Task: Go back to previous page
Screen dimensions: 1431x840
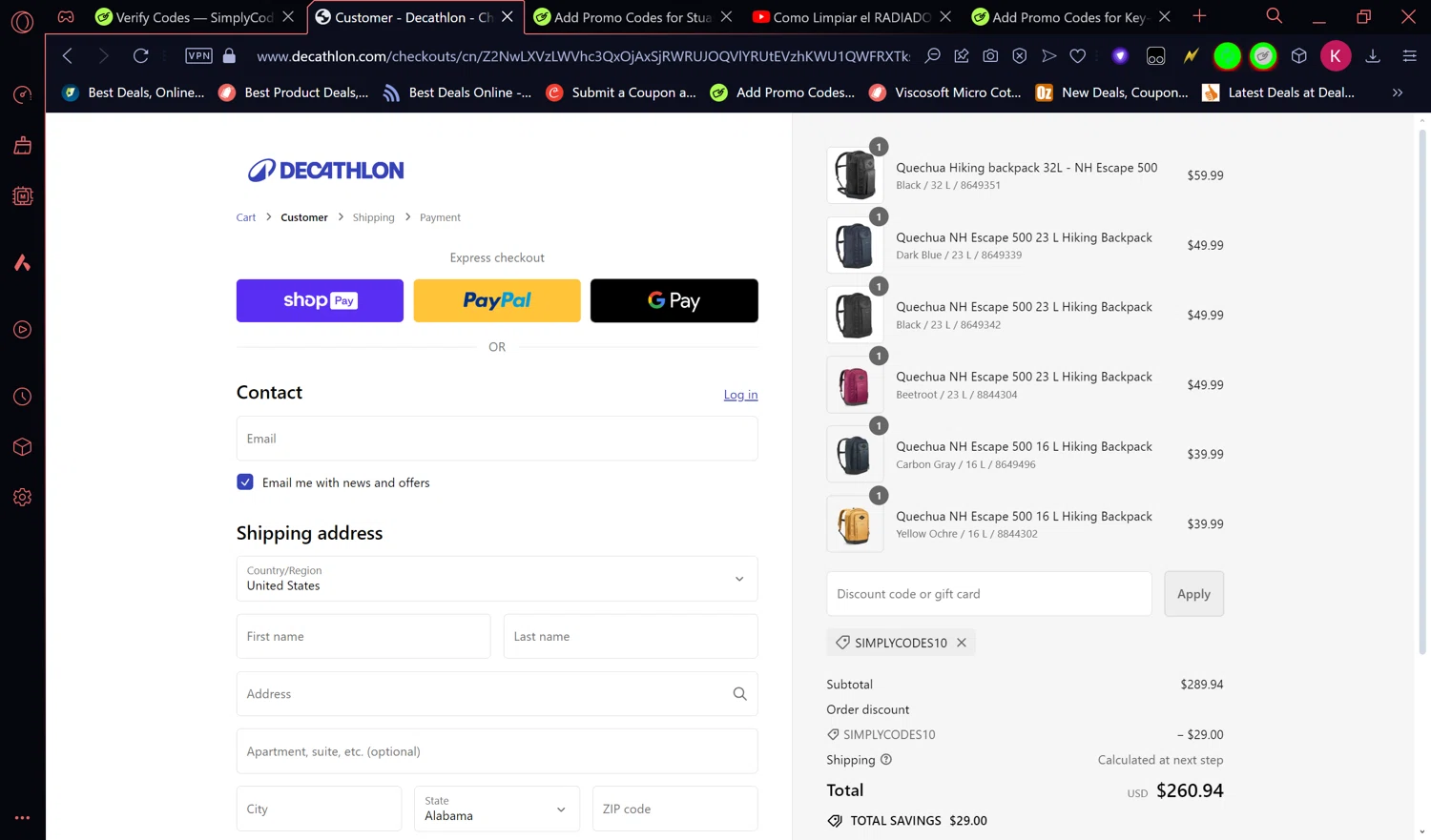Action: (x=68, y=56)
